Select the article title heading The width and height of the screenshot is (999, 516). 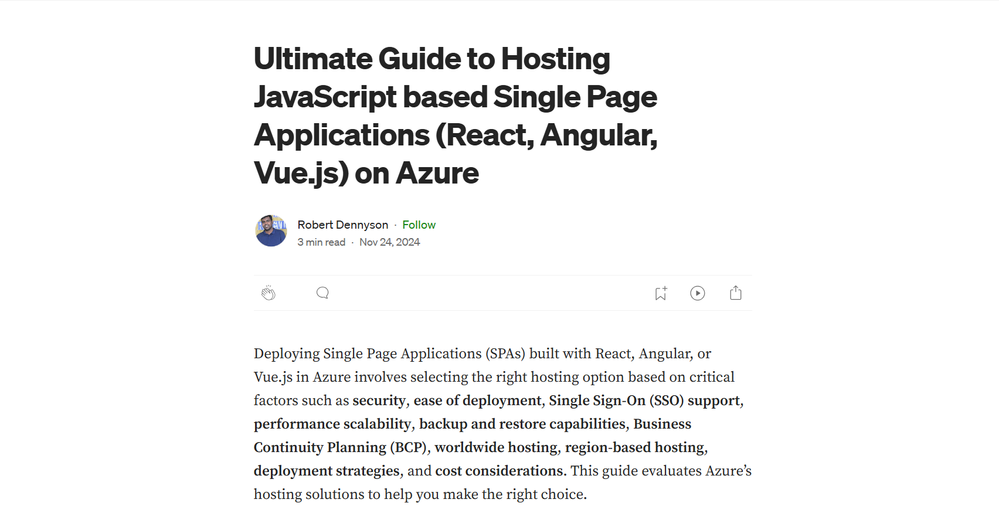click(x=456, y=115)
